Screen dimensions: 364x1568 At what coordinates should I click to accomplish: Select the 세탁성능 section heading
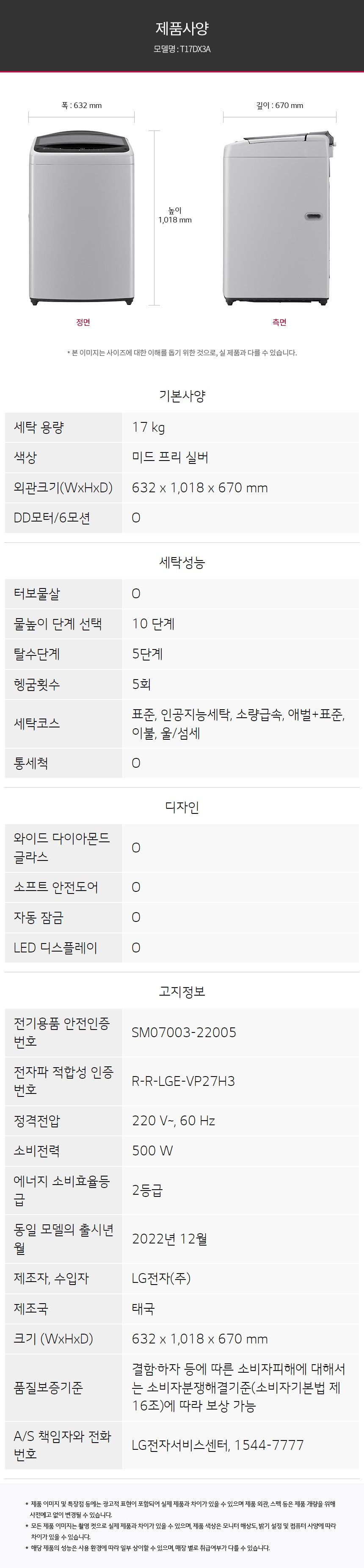(x=182, y=563)
